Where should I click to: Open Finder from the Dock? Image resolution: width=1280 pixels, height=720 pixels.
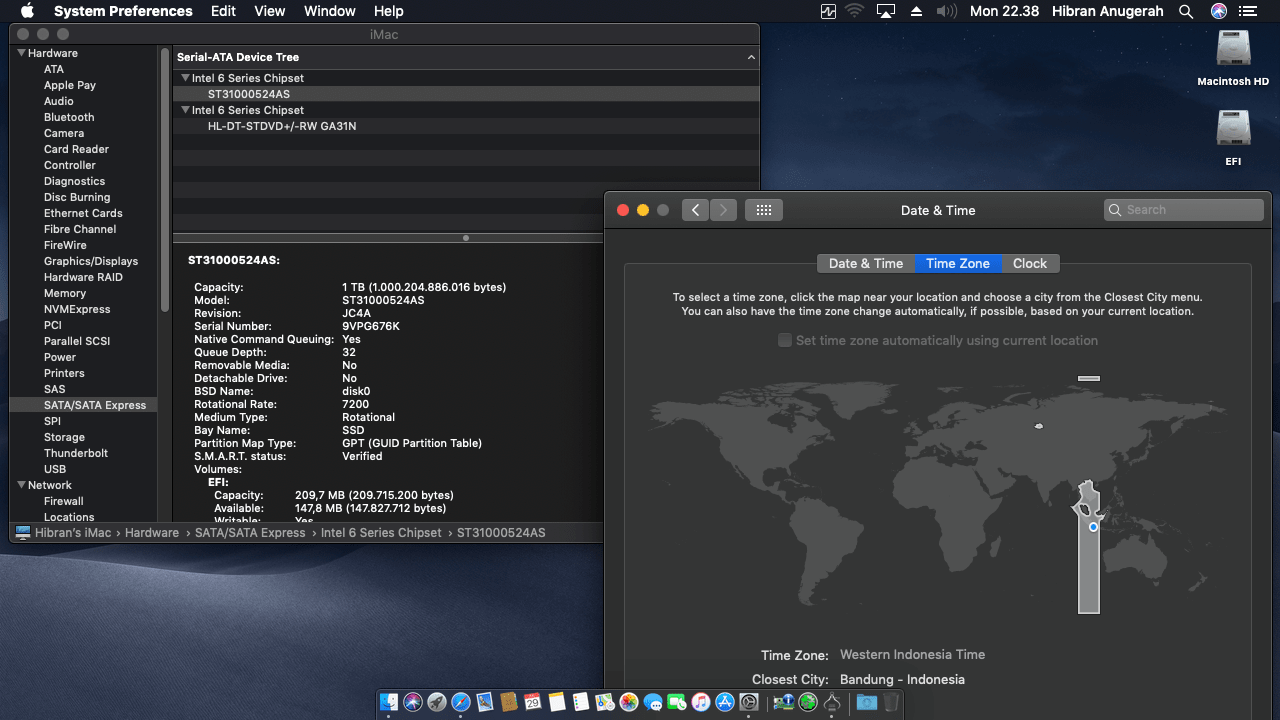[389, 703]
